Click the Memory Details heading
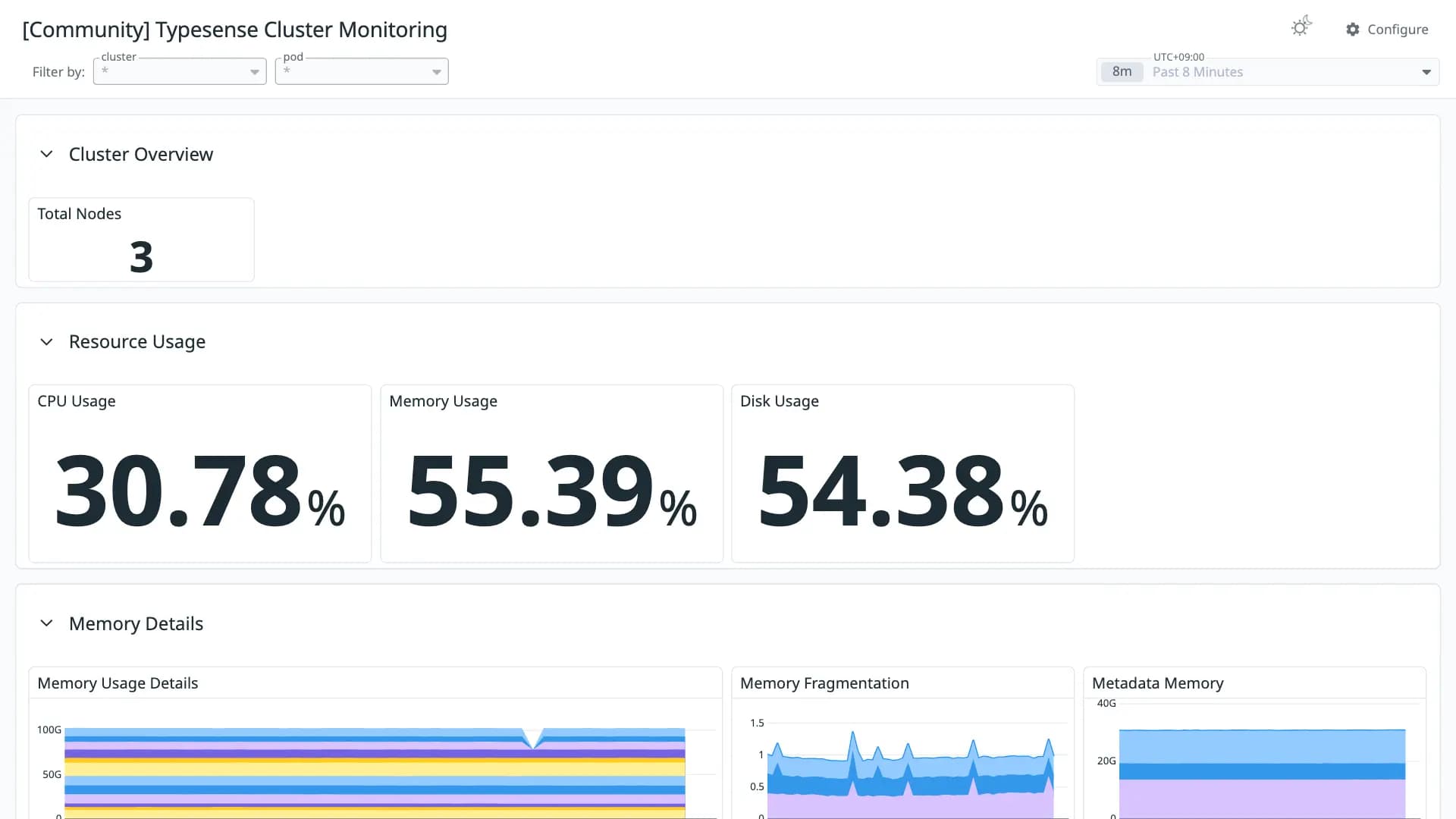 136,623
